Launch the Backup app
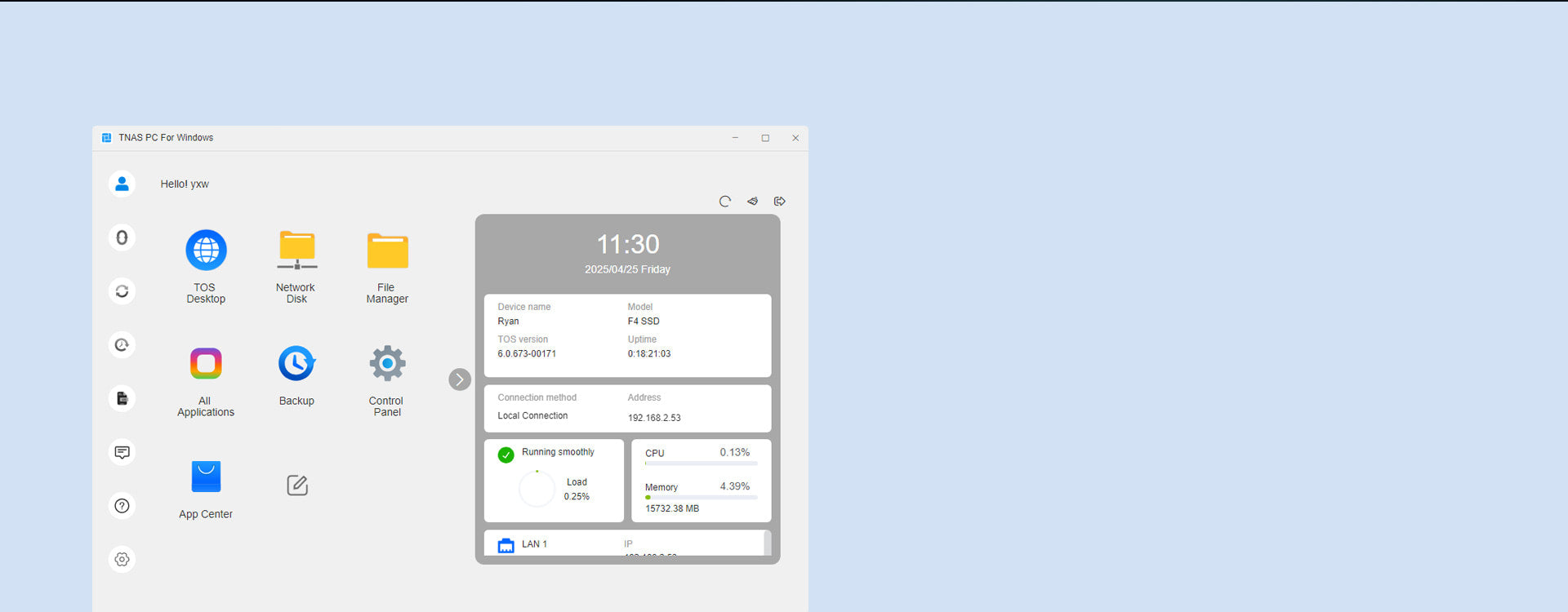 (296, 364)
